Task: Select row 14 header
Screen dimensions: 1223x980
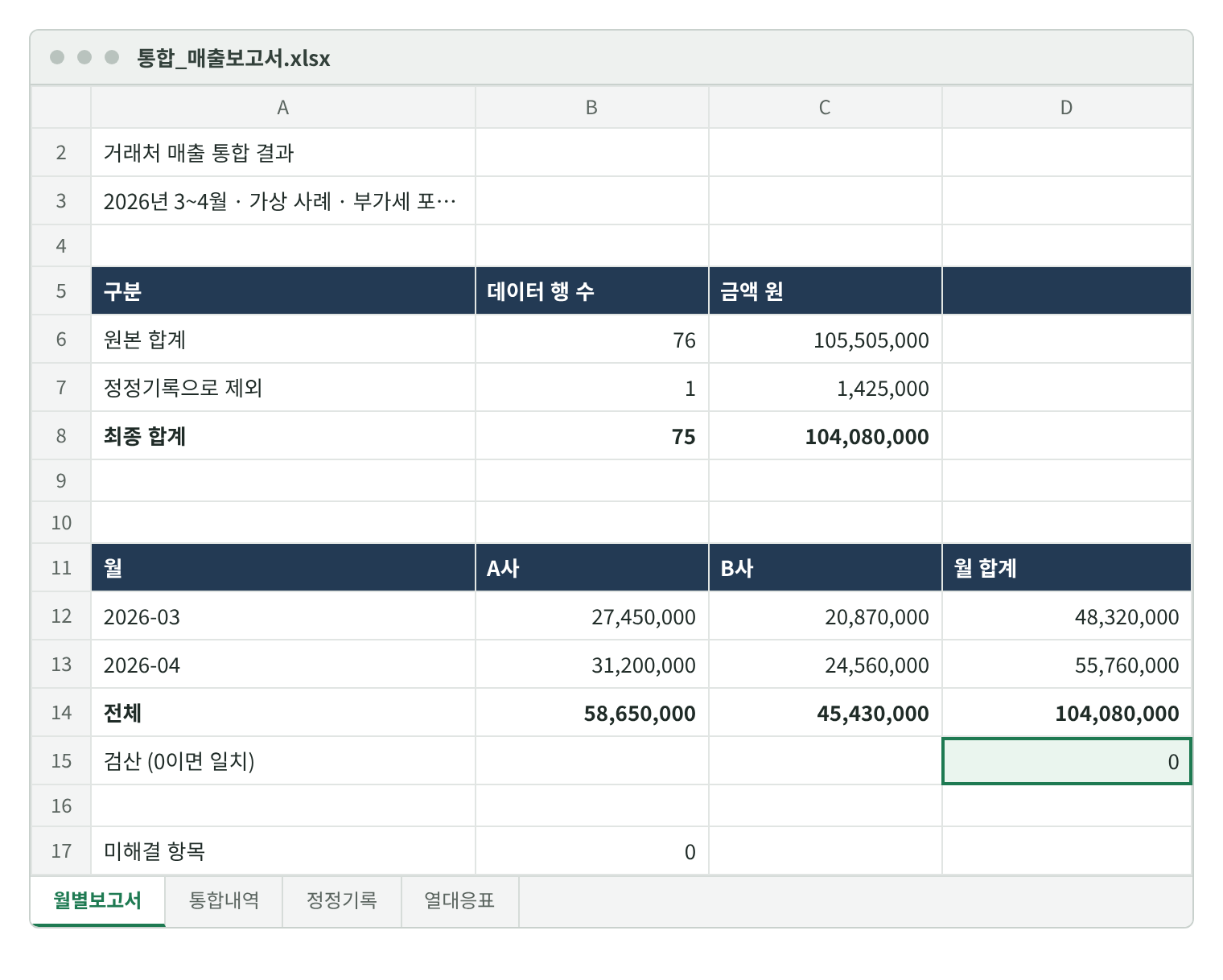Action: coord(61,713)
